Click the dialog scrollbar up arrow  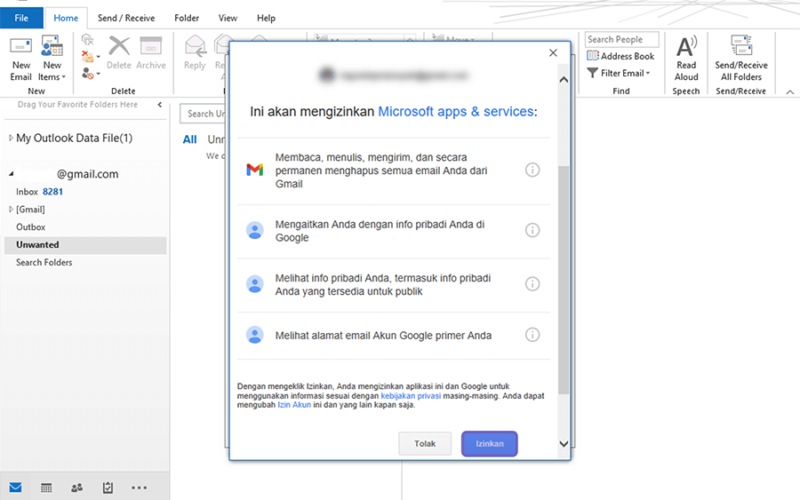pos(563,80)
